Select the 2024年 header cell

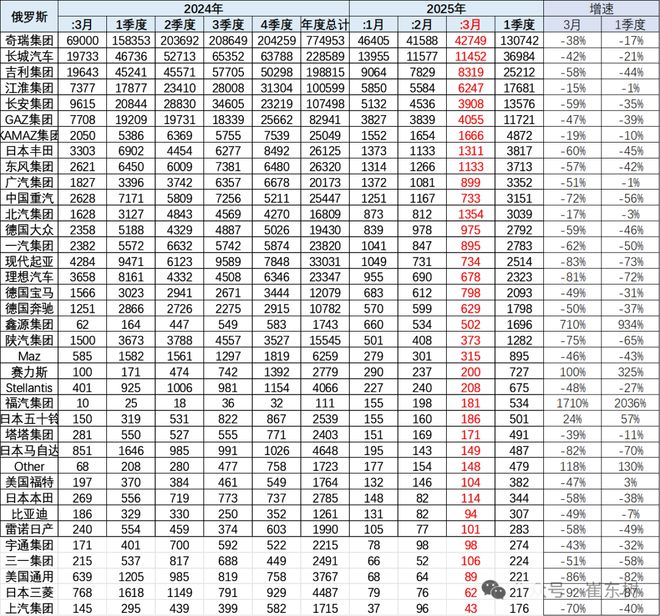point(204,9)
